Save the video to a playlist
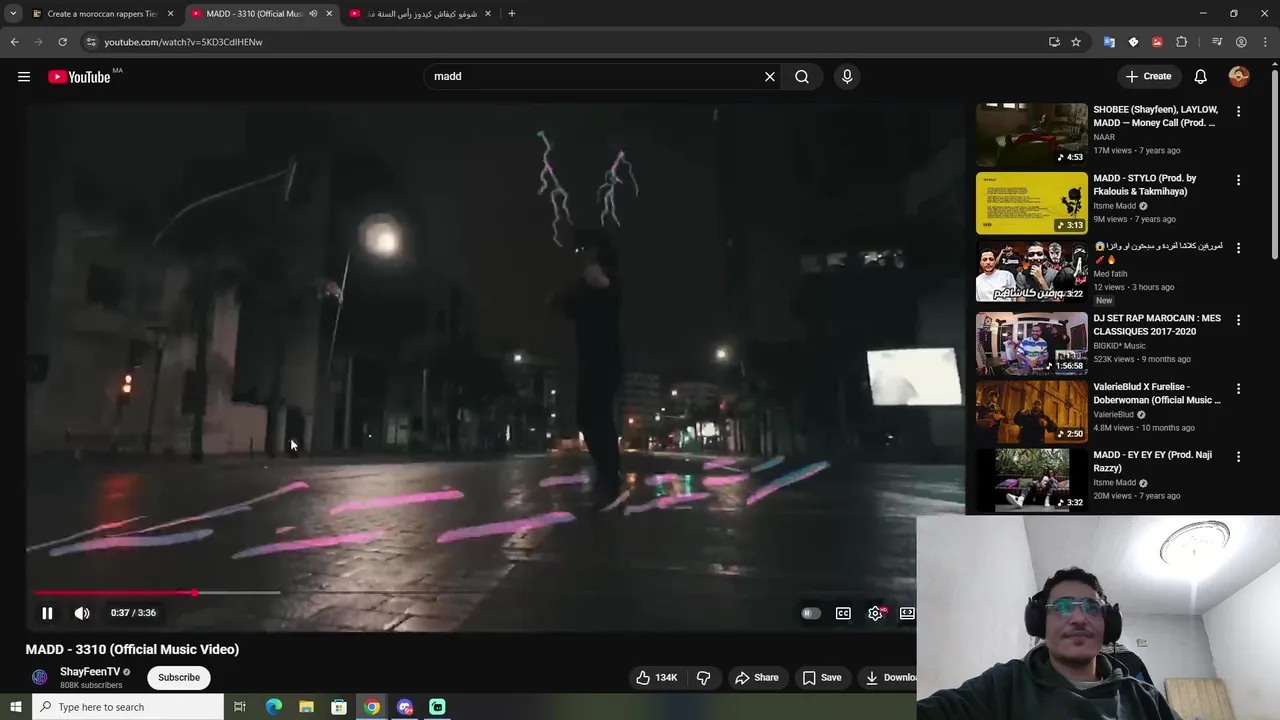1280x720 pixels. point(822,678)
